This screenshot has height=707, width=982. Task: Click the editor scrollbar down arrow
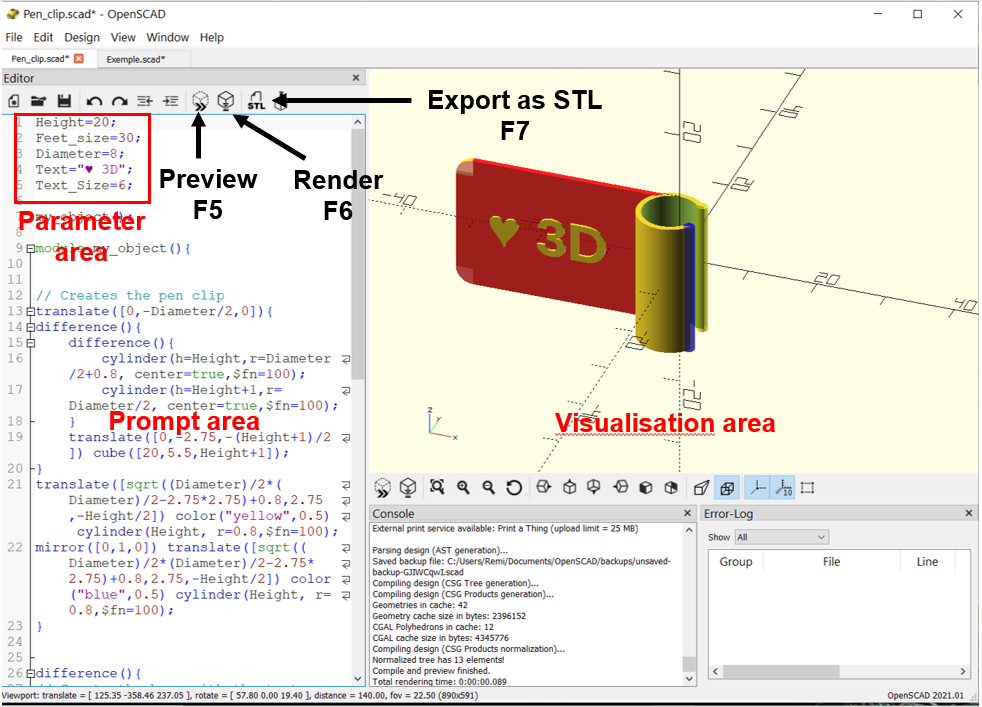pyautogui.click(x=358, y=678)
